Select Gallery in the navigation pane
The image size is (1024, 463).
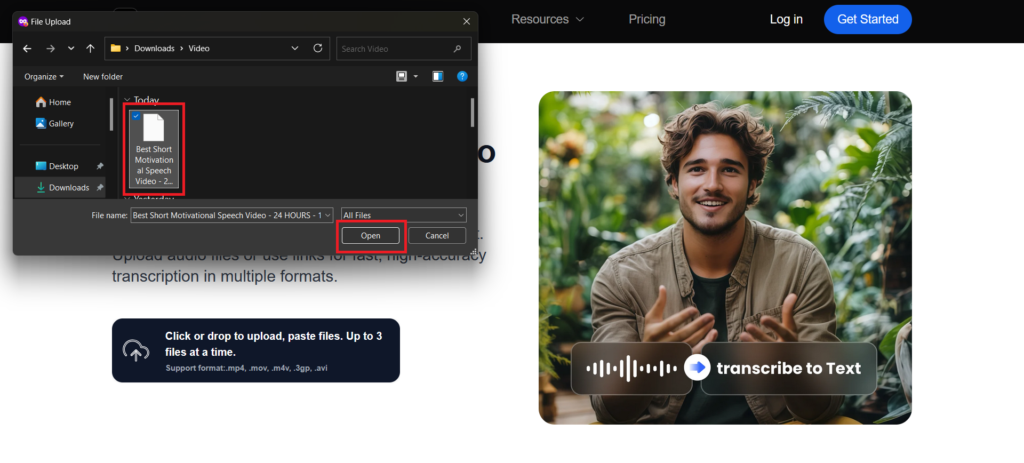61,123
